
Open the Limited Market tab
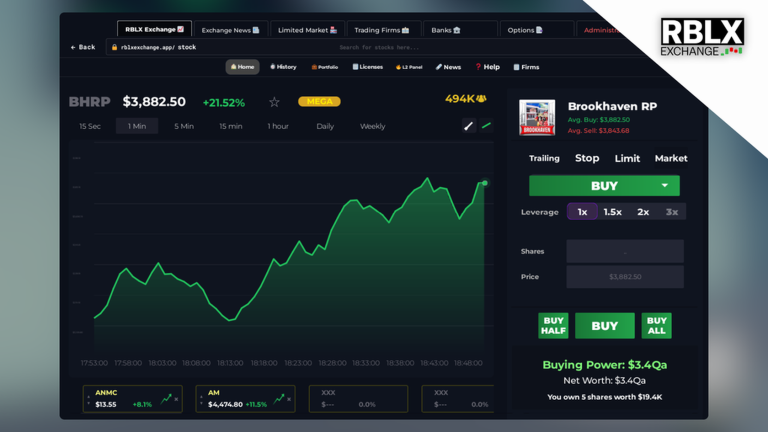307,30
